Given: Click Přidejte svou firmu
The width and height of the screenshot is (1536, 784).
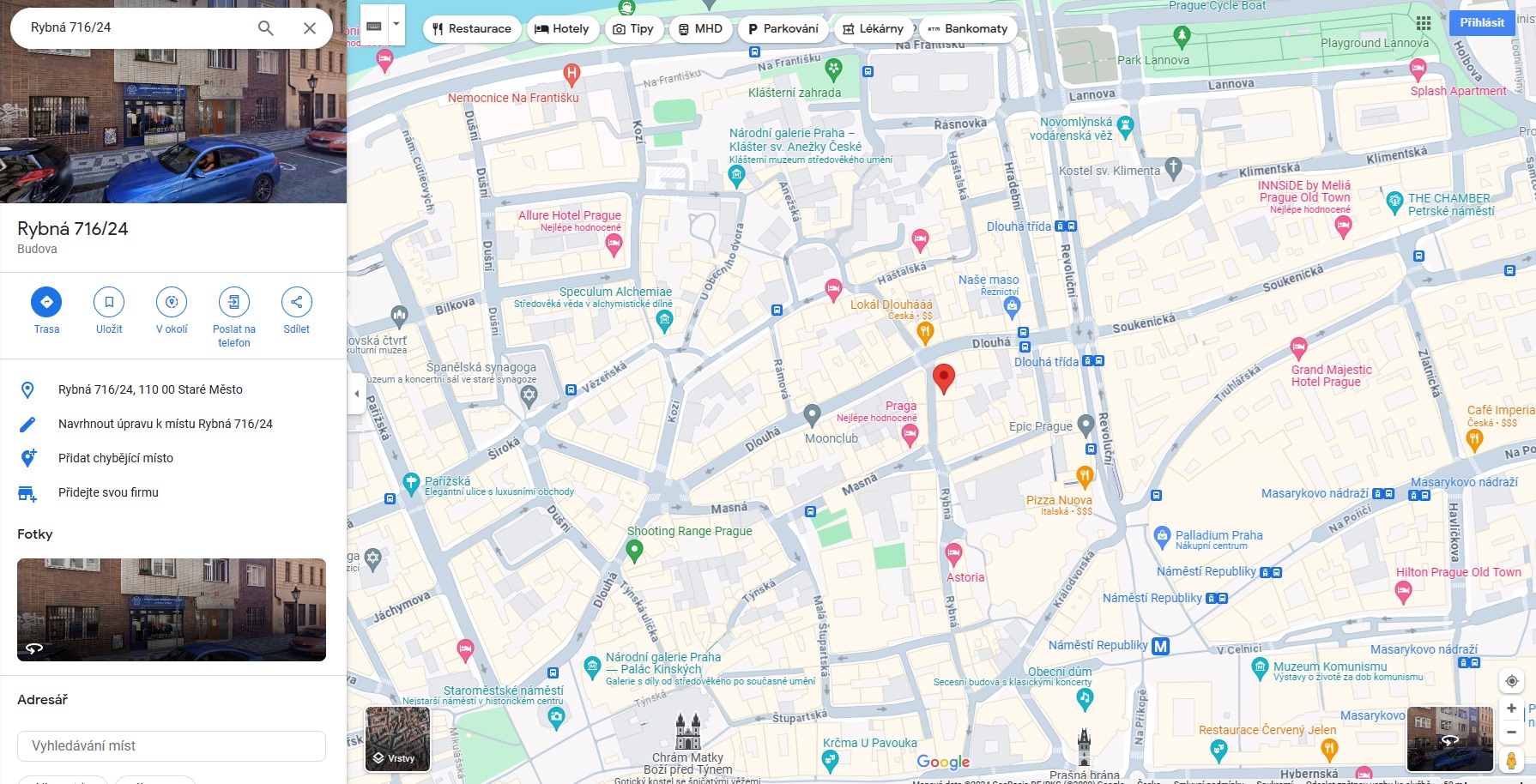Looking at the screenshot, I should click(x=108, y=492).
